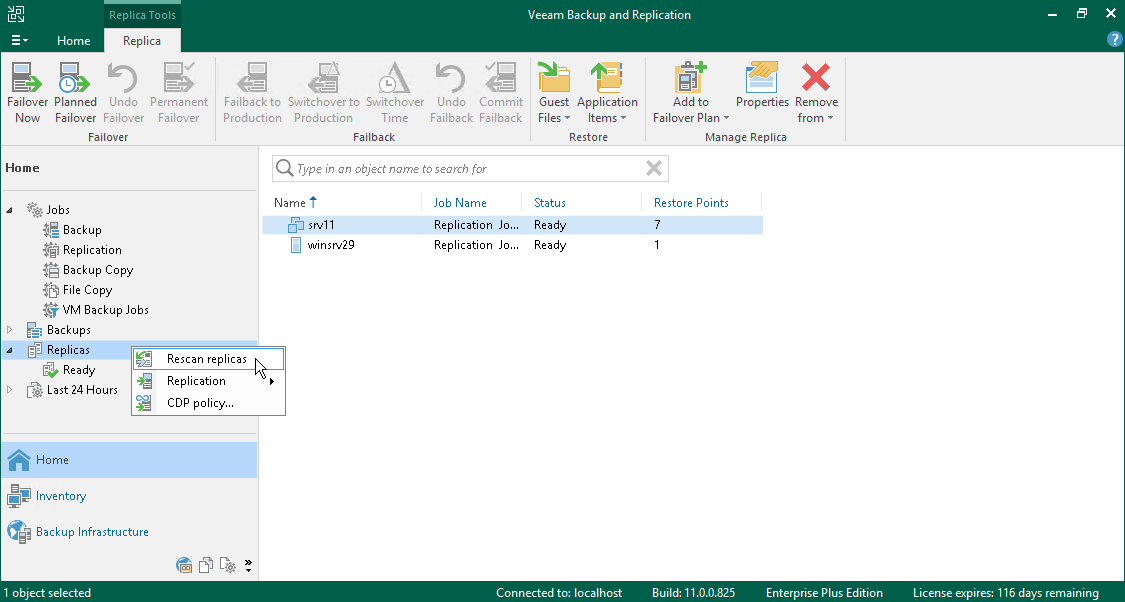Open the Application Items restore dropdown
The image size is (1125, 602).
tap(607, 93)
